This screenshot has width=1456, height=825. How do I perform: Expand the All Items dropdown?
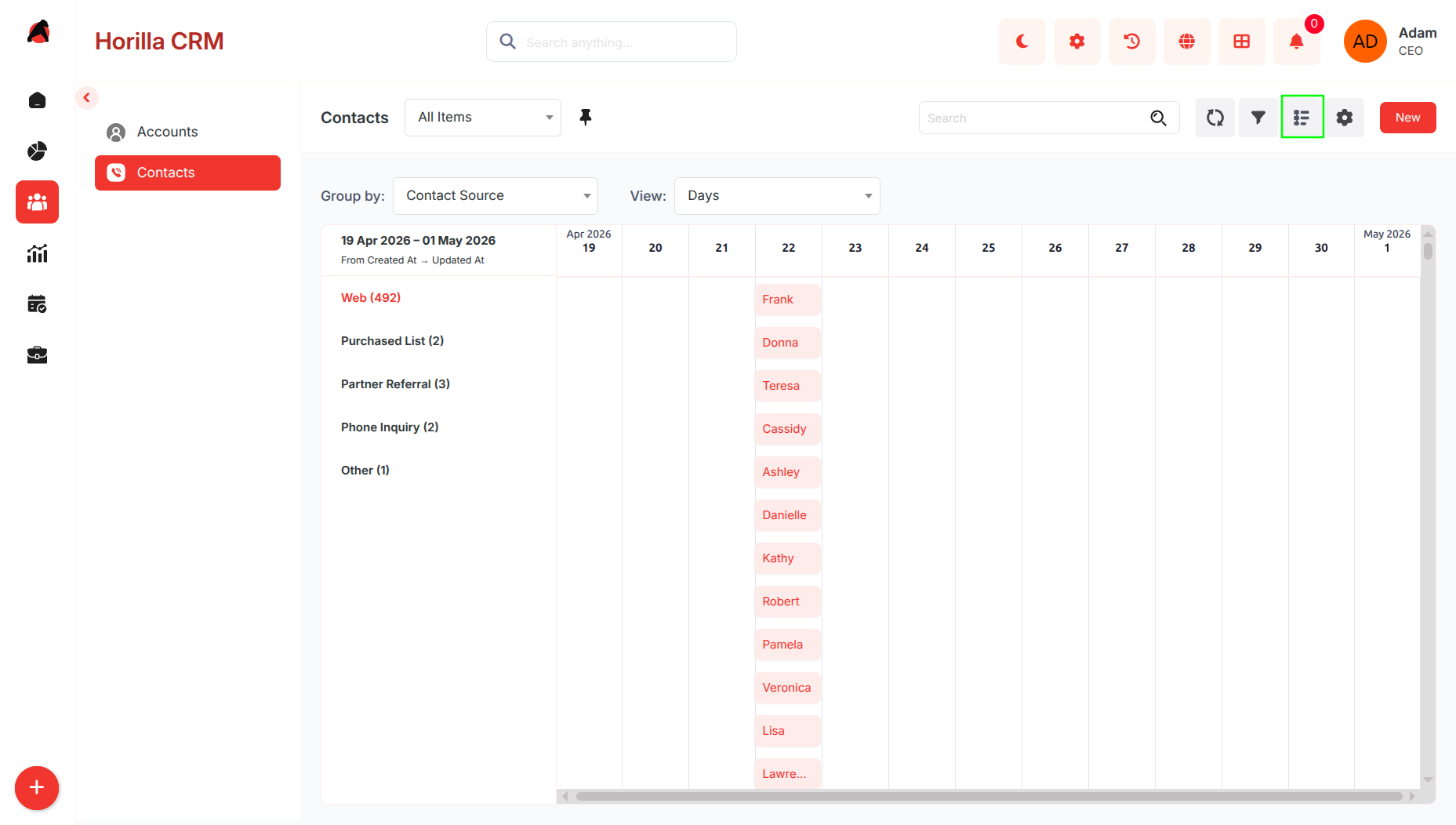pyautogui.click(x=483, y=118)
